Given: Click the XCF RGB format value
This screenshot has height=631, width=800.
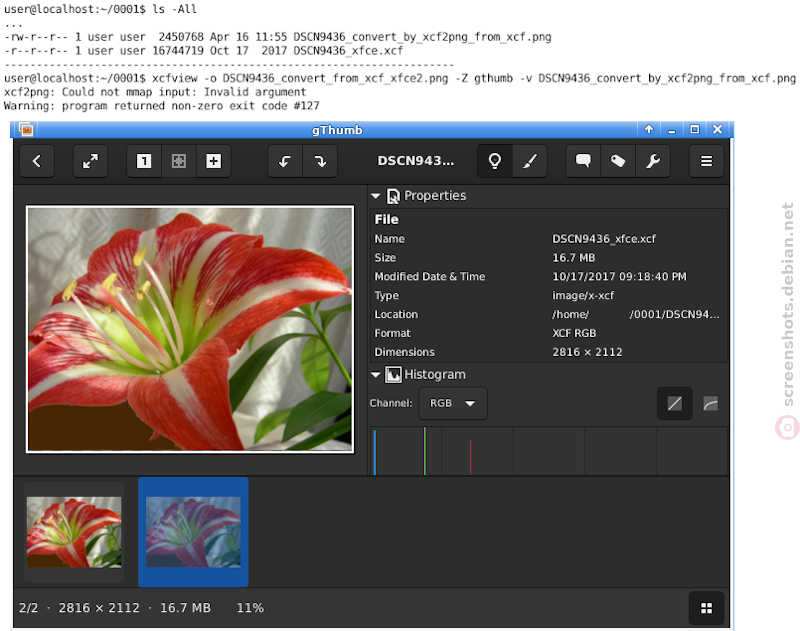Looking at the screenshot, I should 574,333.
